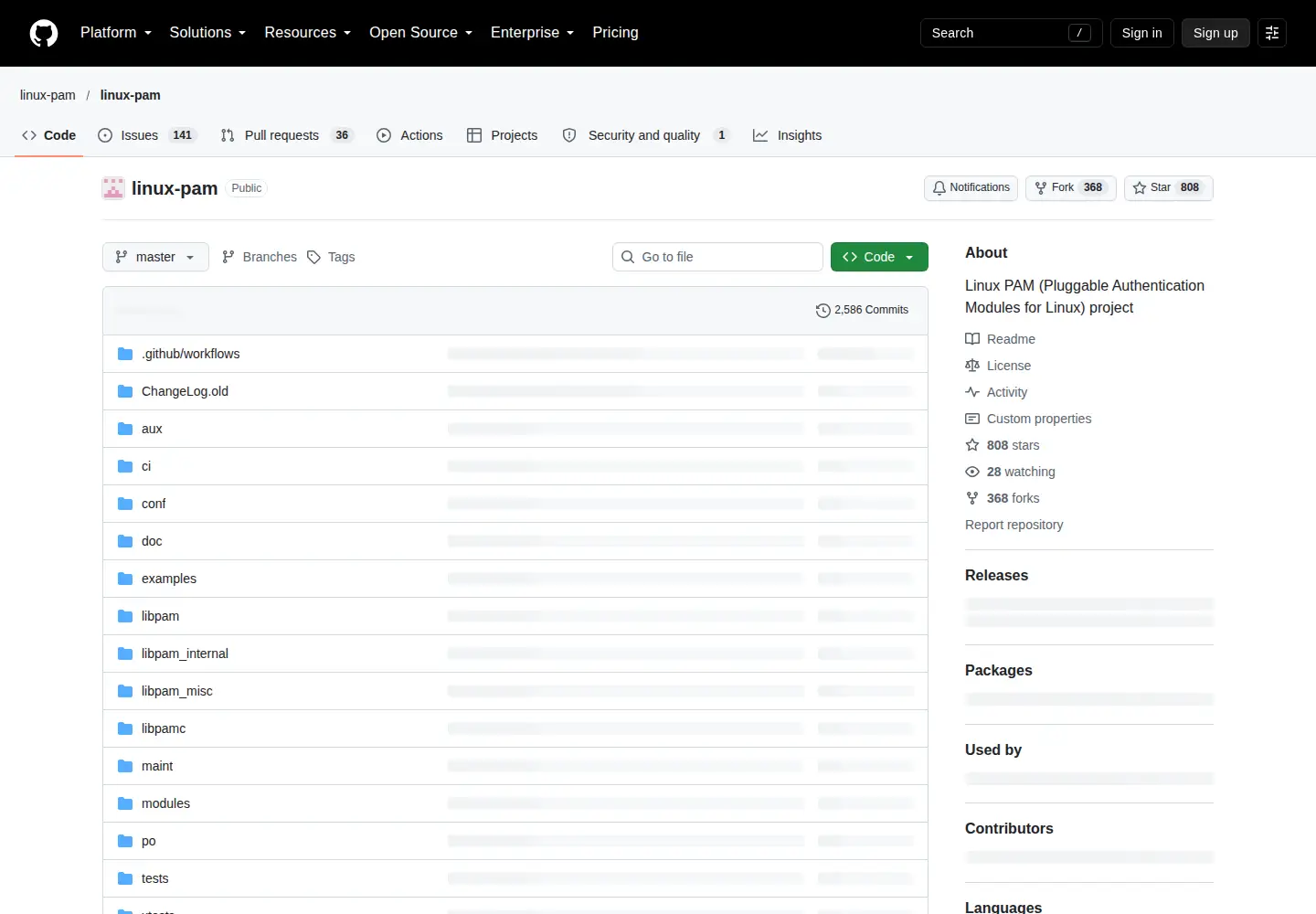Open the Packages section heading

pos(998,670)
